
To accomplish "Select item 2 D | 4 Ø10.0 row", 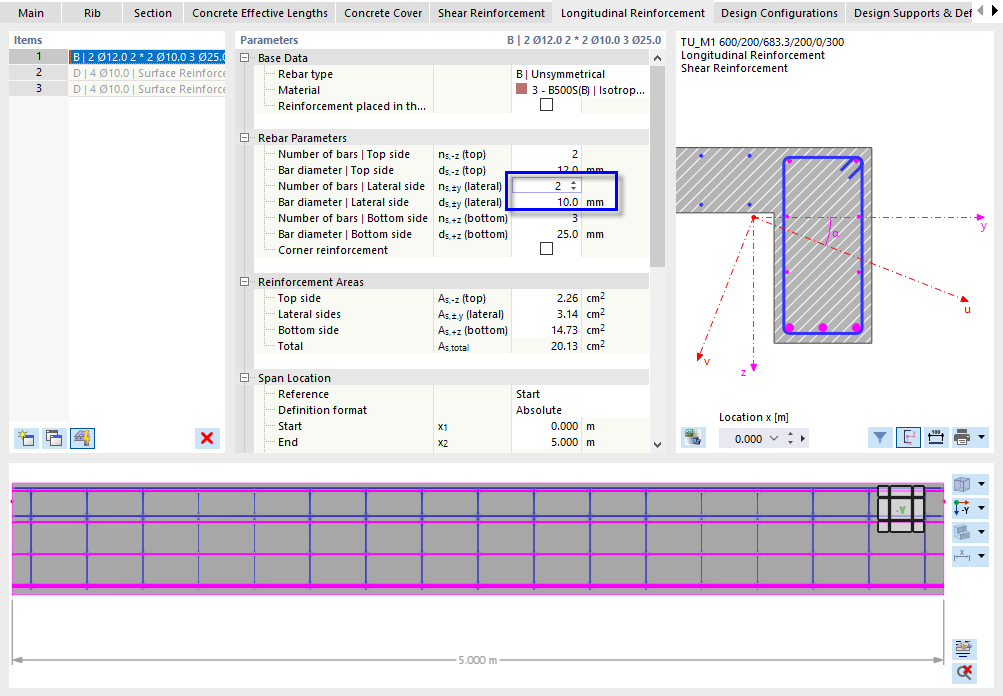I will coord(117,73).
